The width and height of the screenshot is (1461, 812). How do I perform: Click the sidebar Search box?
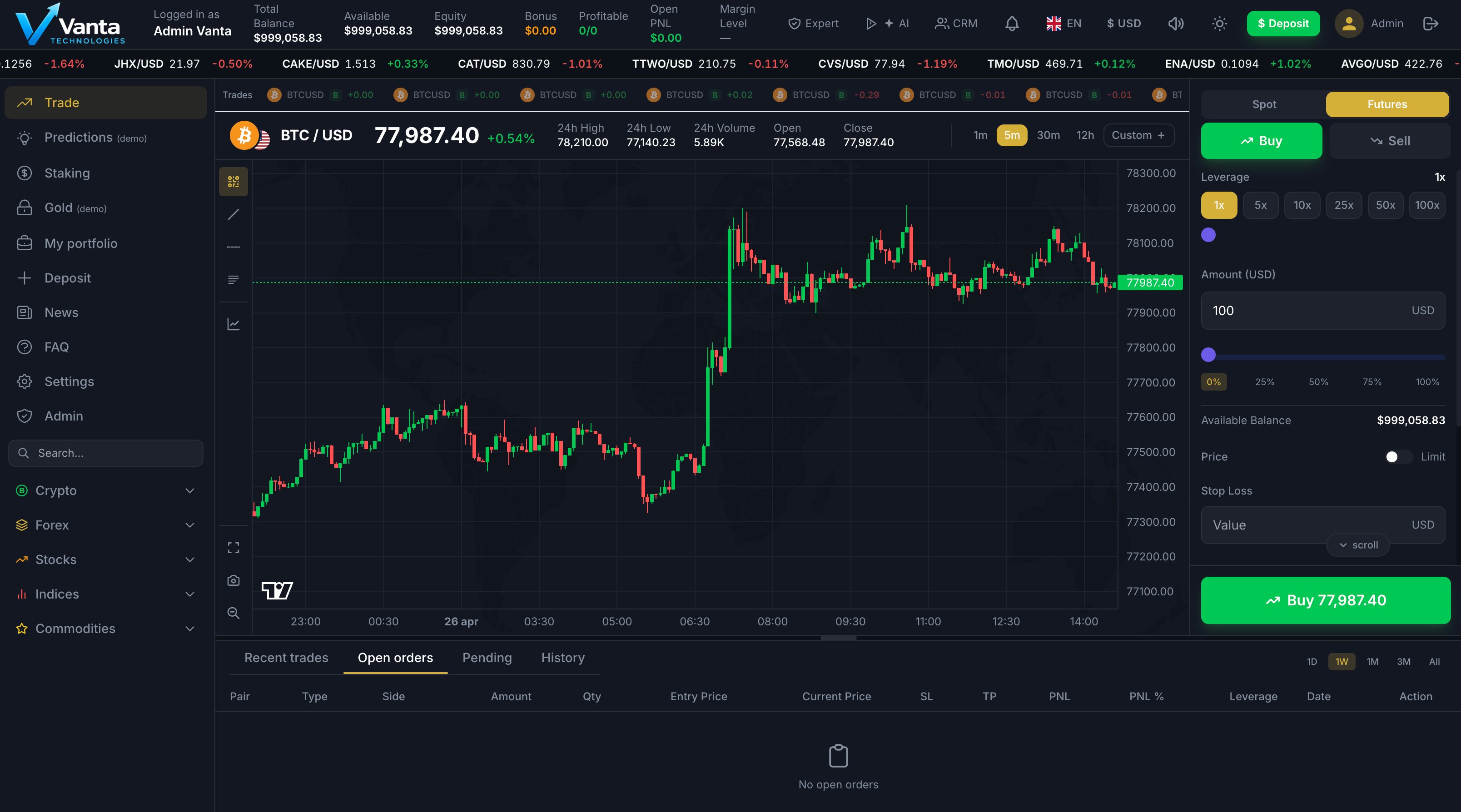point(105,453)
